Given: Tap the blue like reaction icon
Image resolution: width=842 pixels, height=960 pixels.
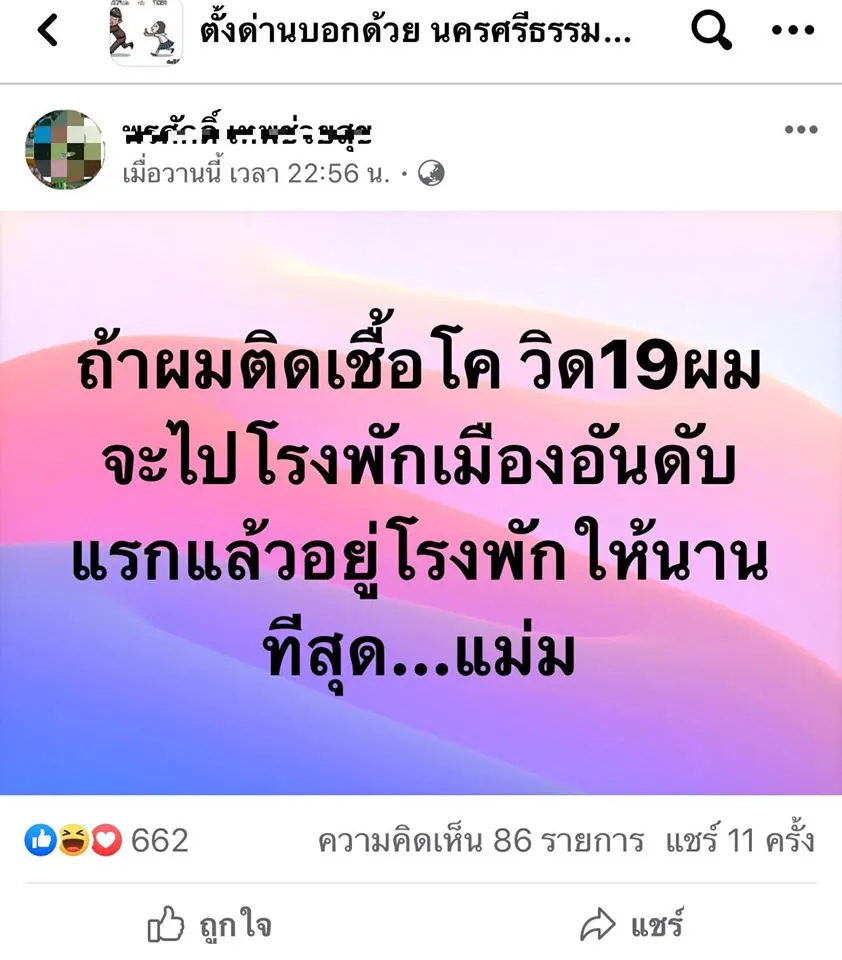Looking at the screenshot, I should click(x=41, y=840).
